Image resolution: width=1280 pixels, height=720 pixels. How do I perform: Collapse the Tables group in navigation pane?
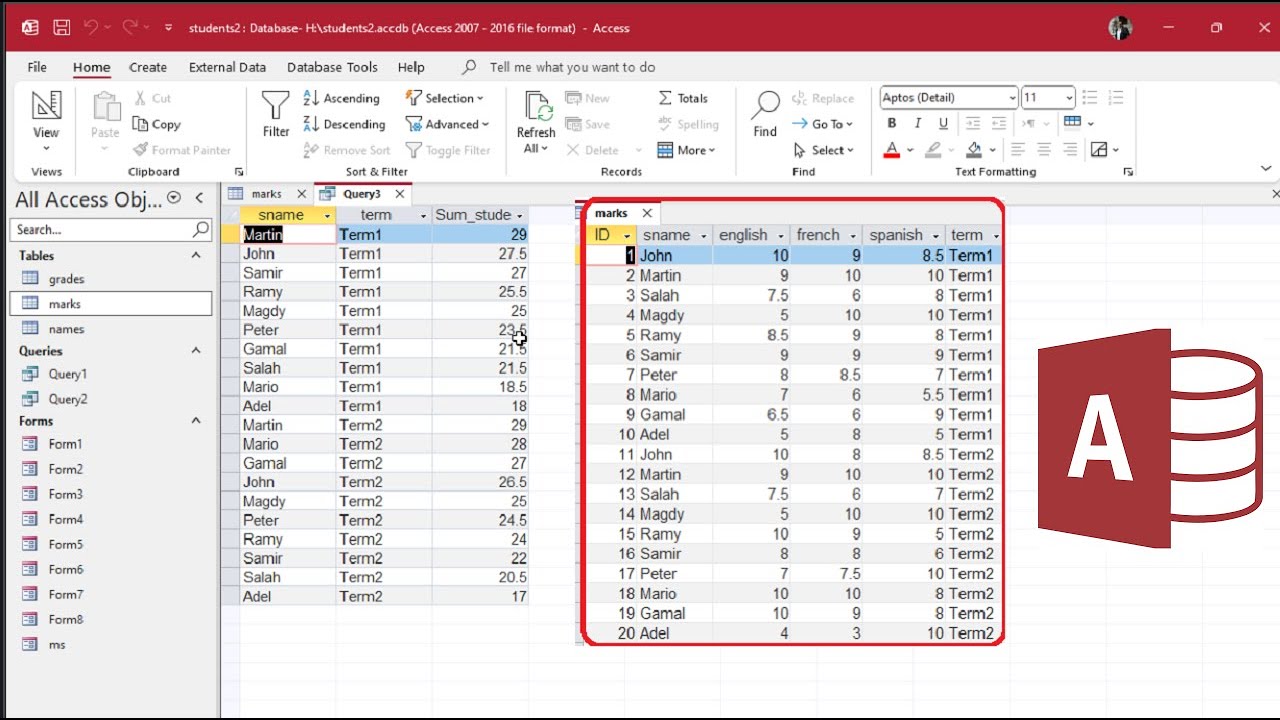196,256
